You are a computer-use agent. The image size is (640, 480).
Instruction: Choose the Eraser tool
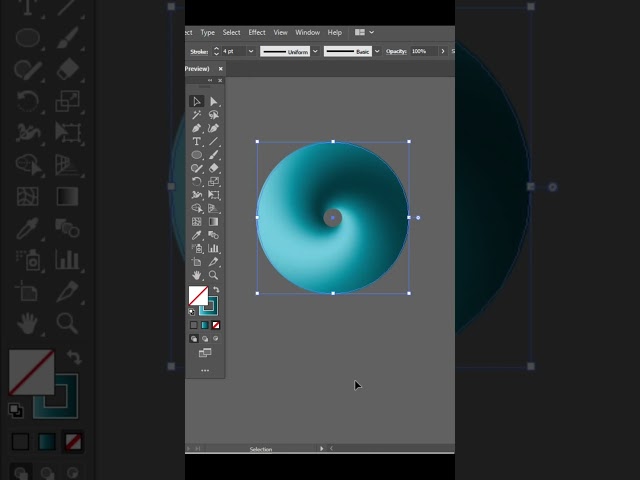point(213,168)
